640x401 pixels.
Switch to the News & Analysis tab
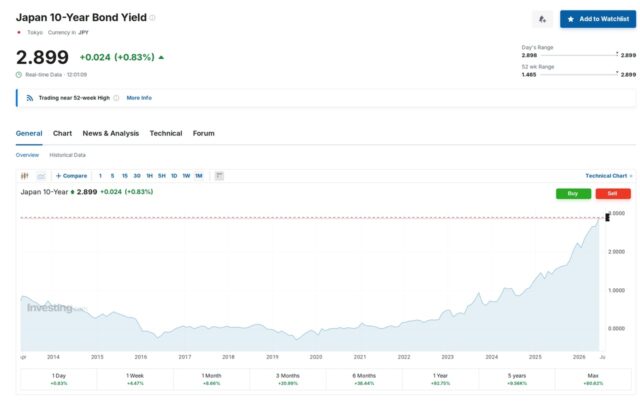click(111, 134)
